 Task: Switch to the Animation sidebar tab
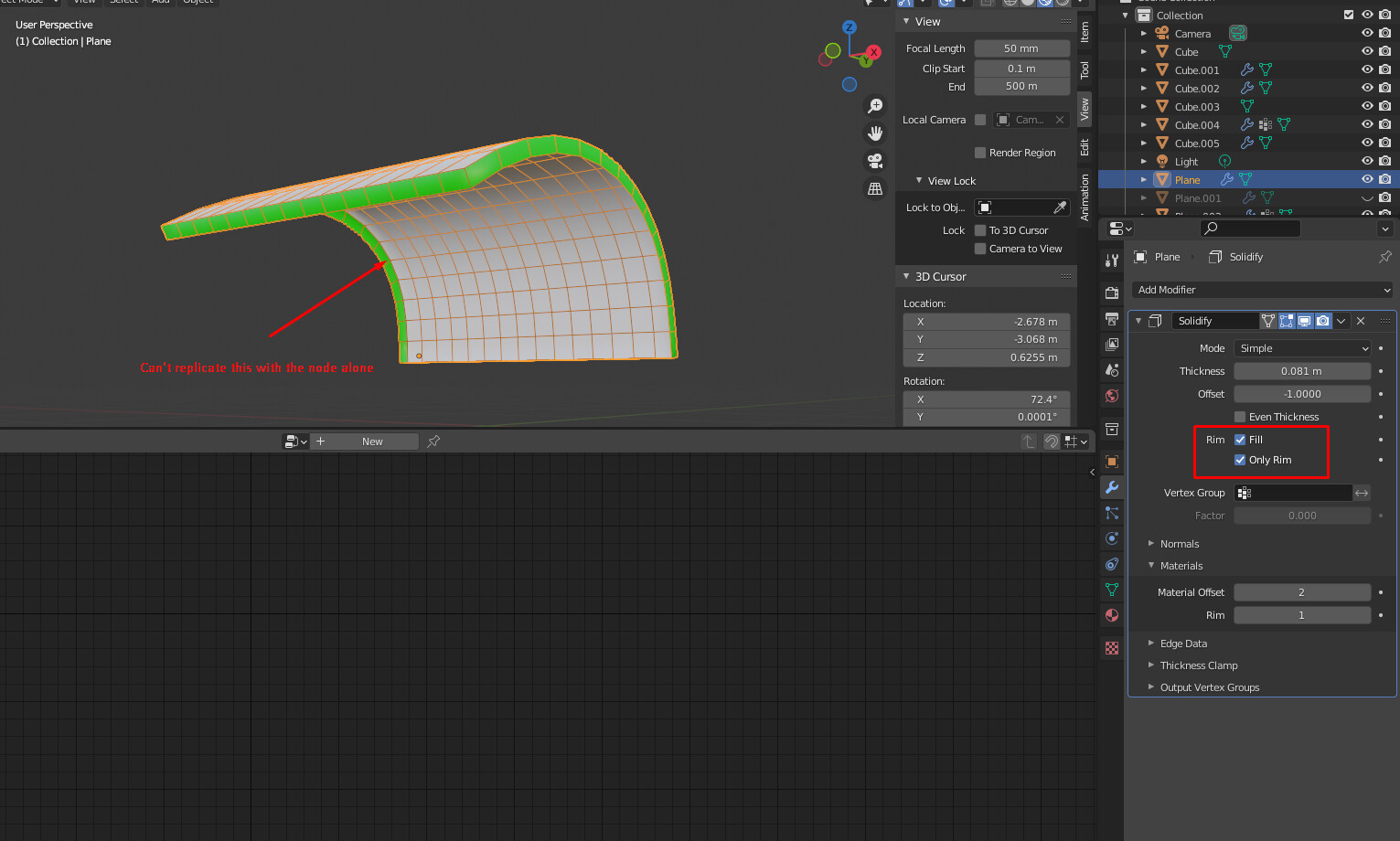(1085, 197)
